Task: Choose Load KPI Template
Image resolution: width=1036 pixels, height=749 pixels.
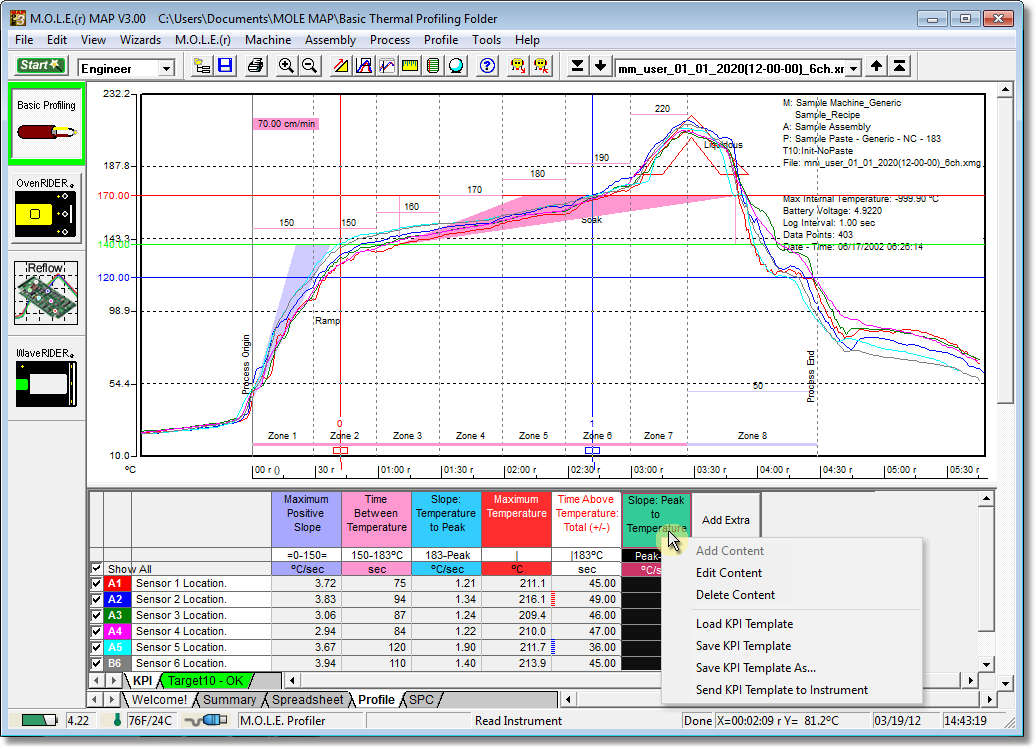Action: click(x=745, y=624)
